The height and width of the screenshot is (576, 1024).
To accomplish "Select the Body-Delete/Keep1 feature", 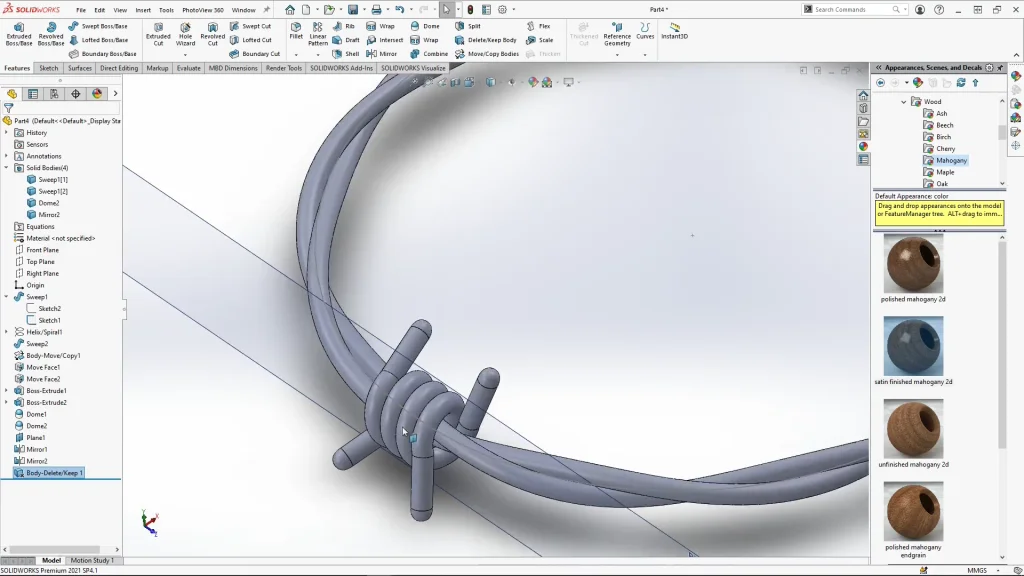I will (54, 473).
